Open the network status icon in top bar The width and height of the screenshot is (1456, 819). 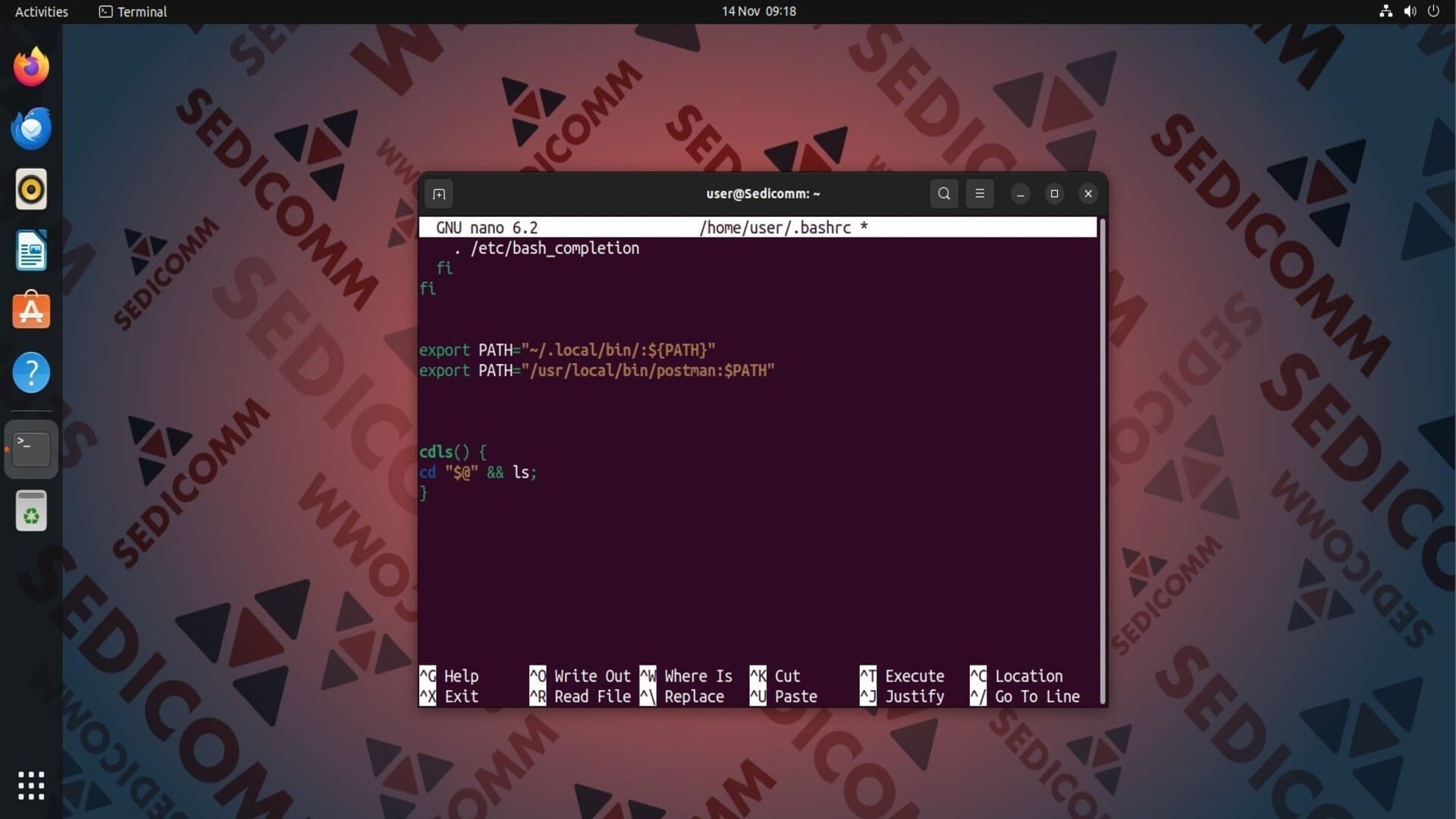[x=1385, y=11]
